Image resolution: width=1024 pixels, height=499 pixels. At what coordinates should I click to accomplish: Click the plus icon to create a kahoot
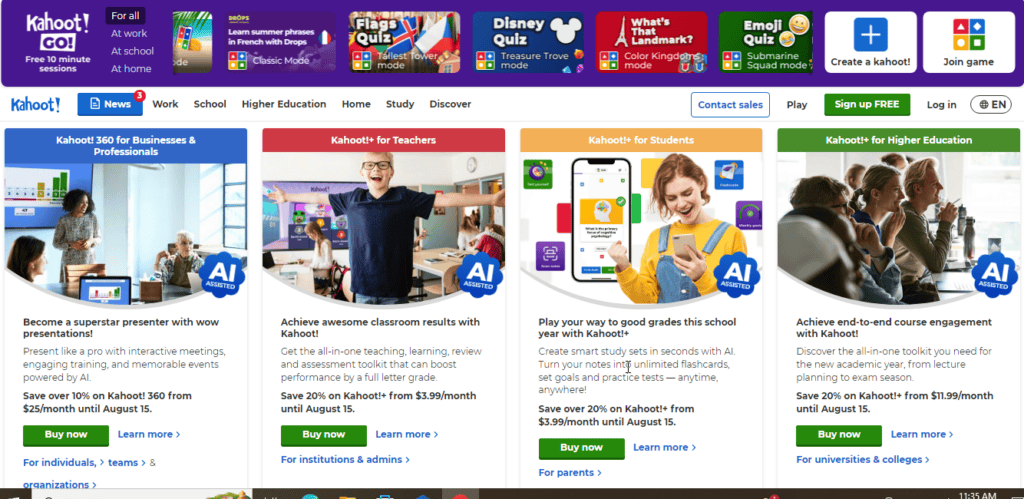(870, 35)
